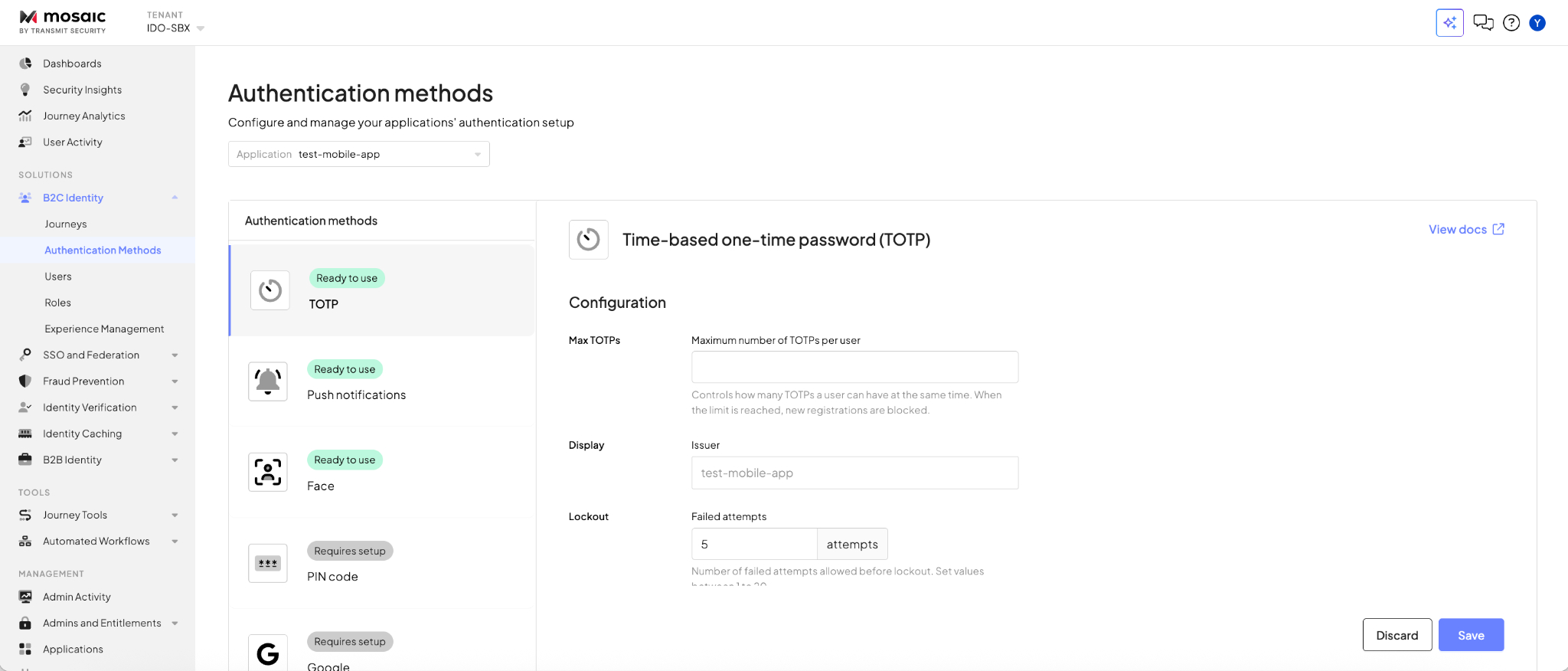Go to Journeys in sidebar
Image resolution: width=1568 pixels, height=671 pixels.
click(x=66, y=224)
